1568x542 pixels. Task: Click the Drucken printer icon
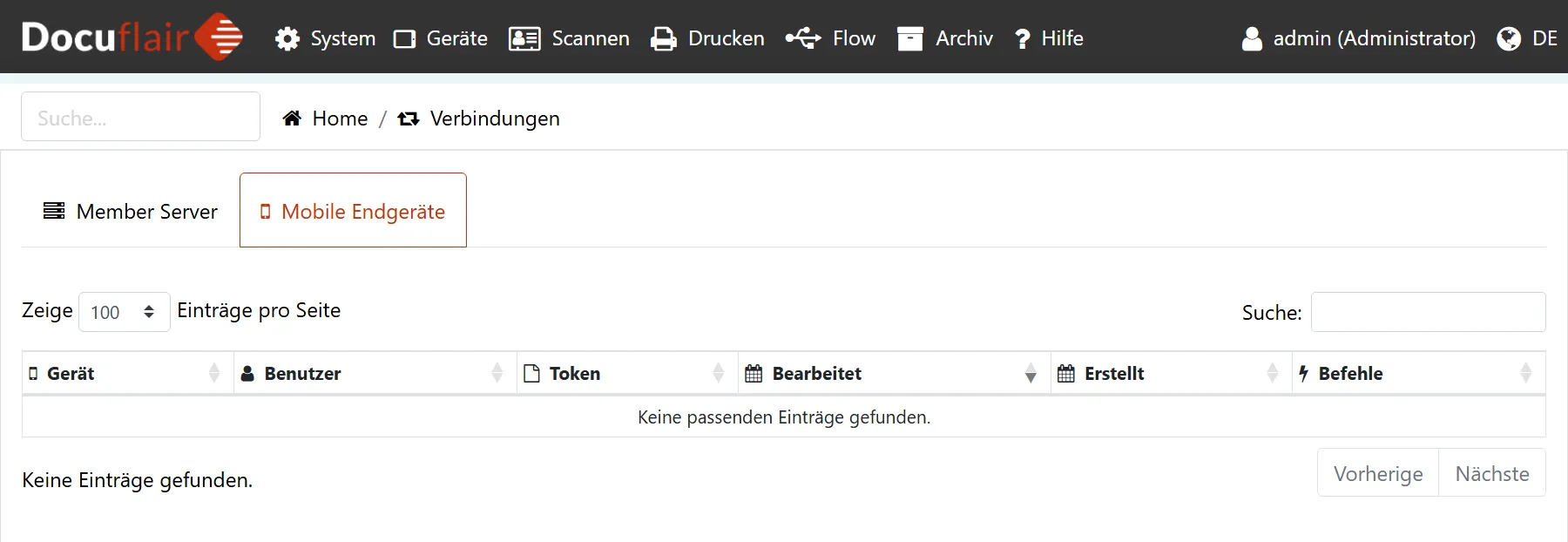(x=664, y=39)
